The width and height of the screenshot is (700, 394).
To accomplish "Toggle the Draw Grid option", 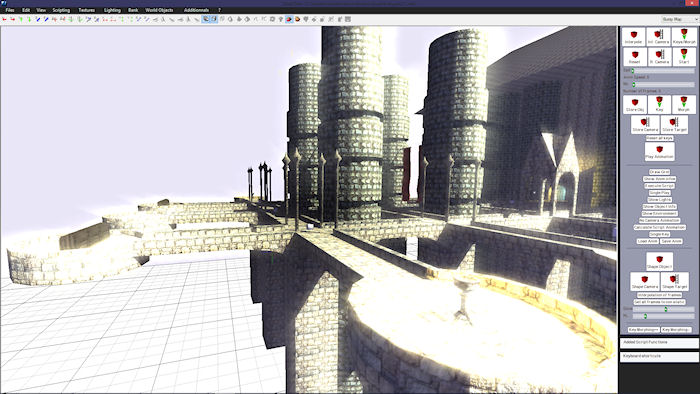I will (659, 172).
